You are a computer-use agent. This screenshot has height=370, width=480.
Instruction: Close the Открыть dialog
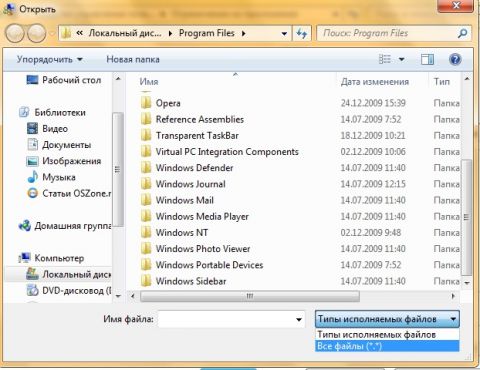tap(456, 6)
